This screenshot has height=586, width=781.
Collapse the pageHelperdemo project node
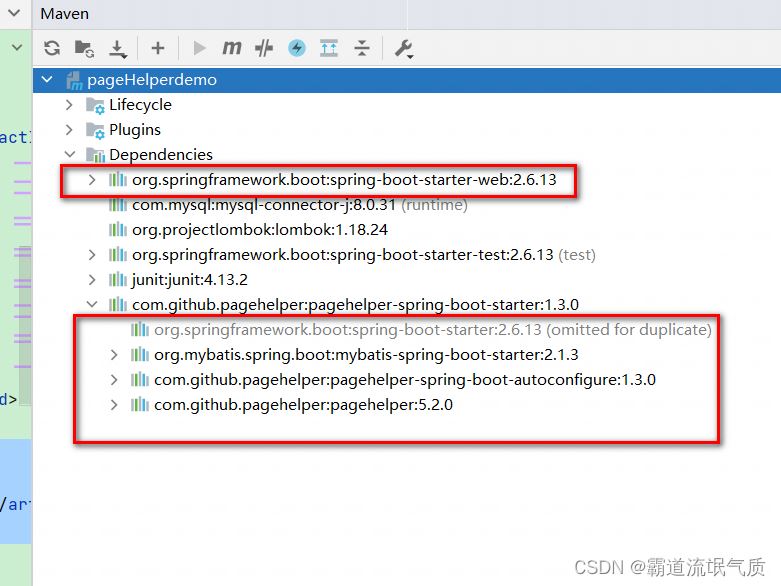tap(47, 79)
